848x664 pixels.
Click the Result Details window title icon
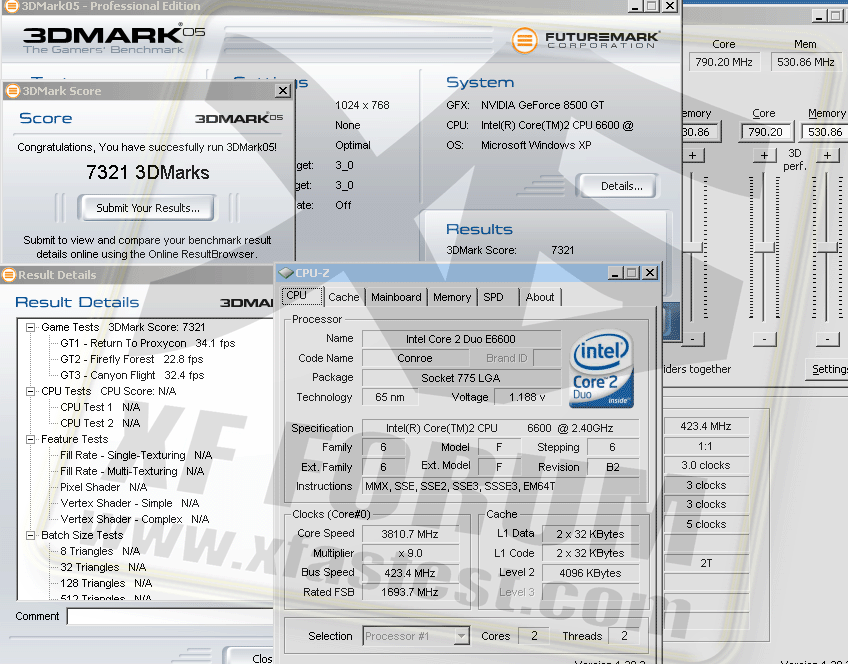pos(9,275)
